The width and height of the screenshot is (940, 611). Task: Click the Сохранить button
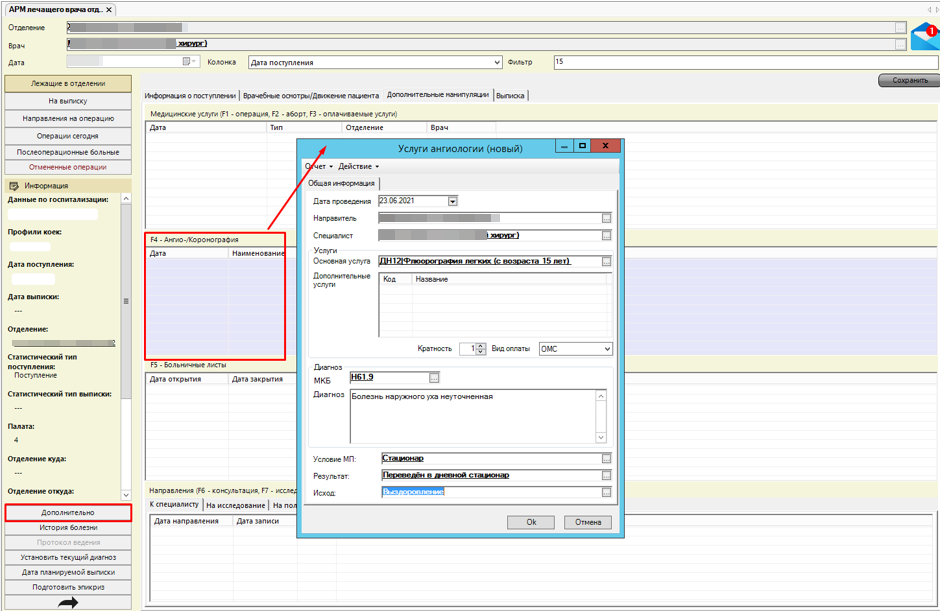[x=909, y=80]
